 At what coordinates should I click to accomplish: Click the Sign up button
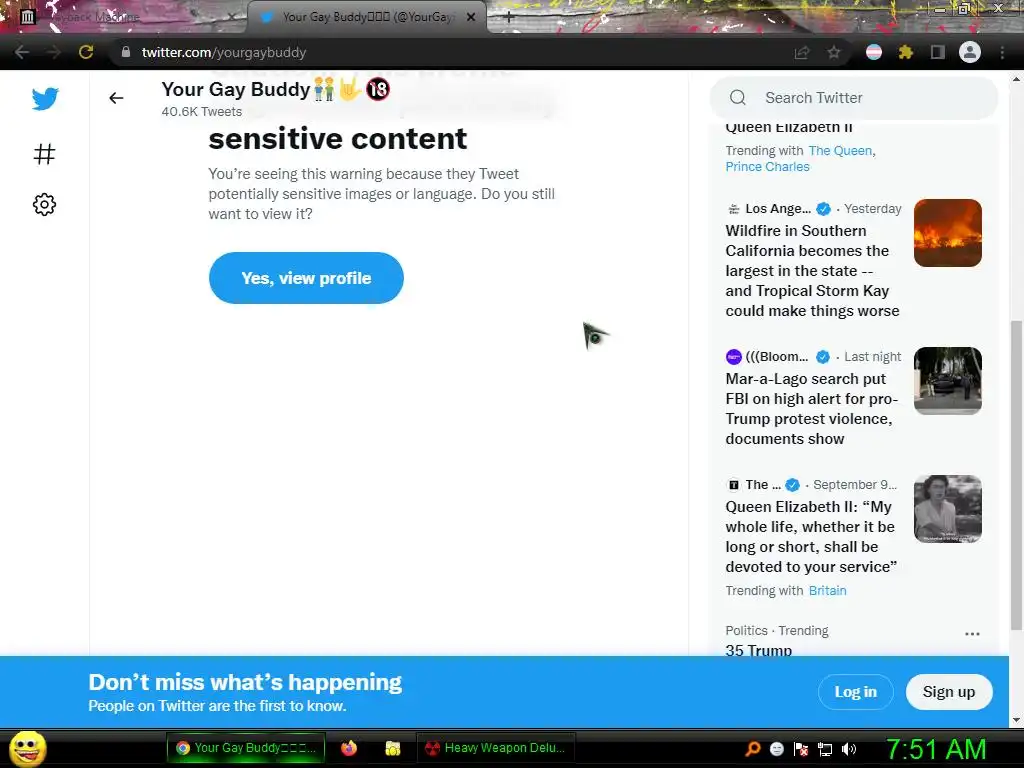coord(949,692)
